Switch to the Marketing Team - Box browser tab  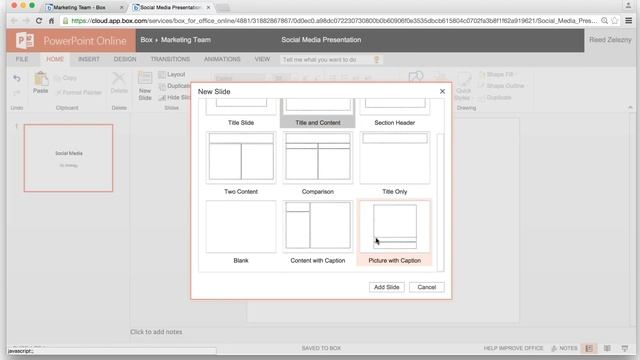tap(84, 7)
